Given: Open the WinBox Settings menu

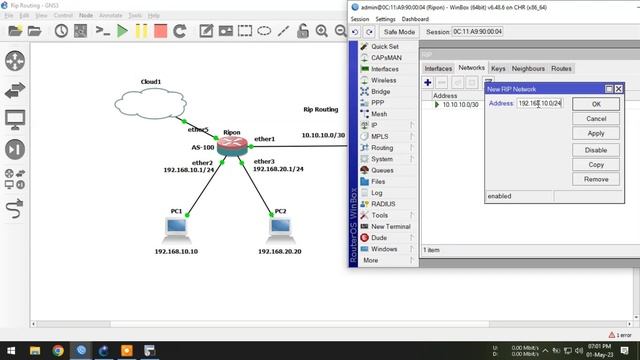Looking at the screenshot, I should click(385, 19).
